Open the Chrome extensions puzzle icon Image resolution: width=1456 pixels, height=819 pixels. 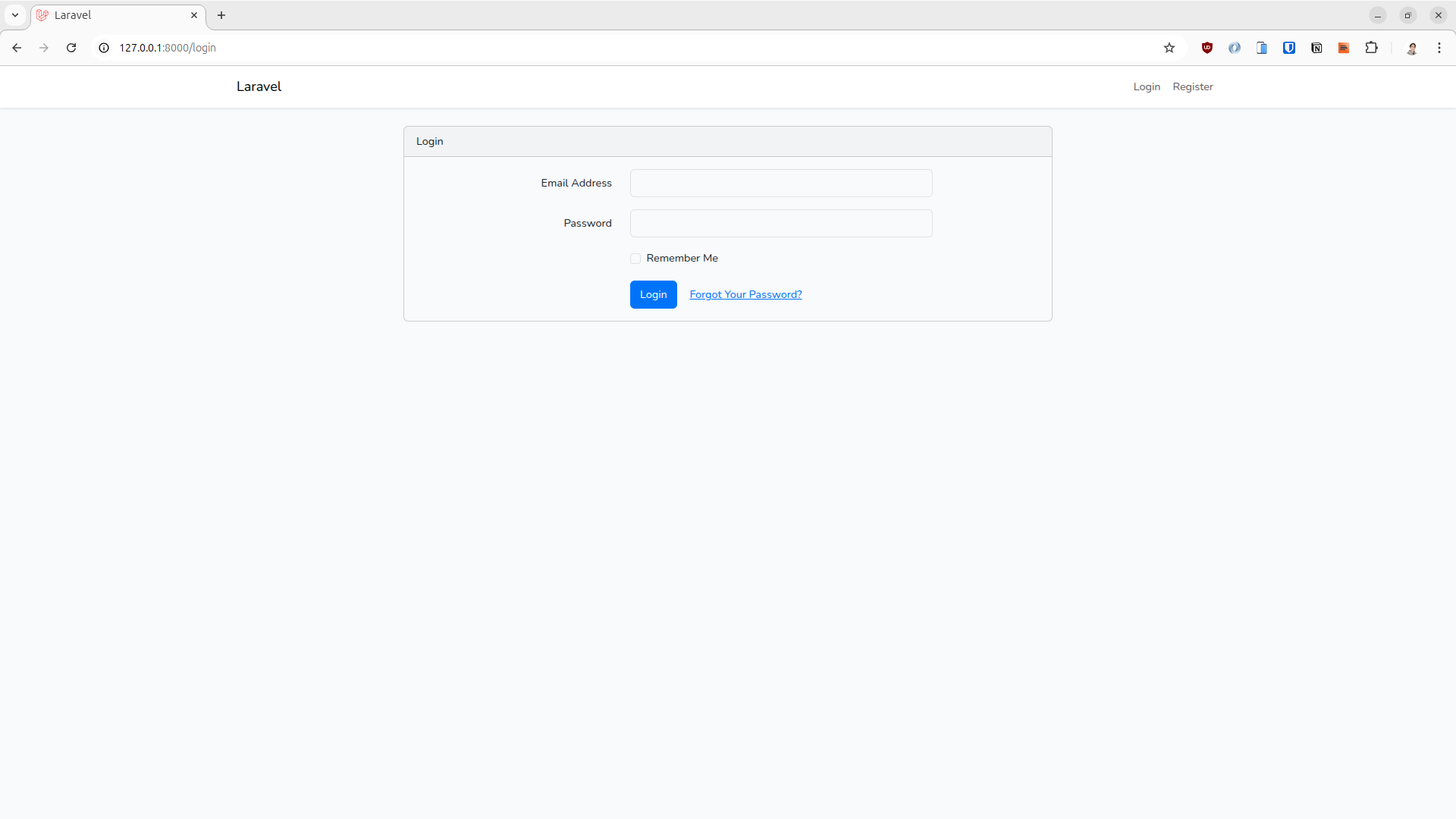tap(1372, 48)
